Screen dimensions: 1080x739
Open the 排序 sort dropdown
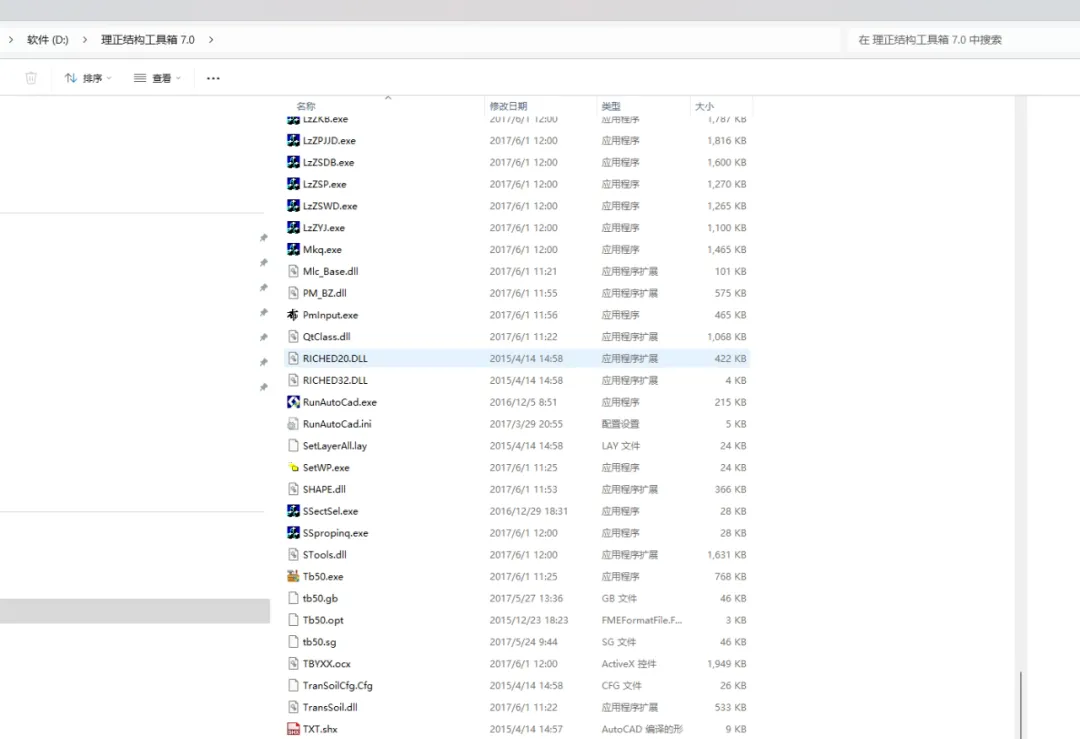88,79
